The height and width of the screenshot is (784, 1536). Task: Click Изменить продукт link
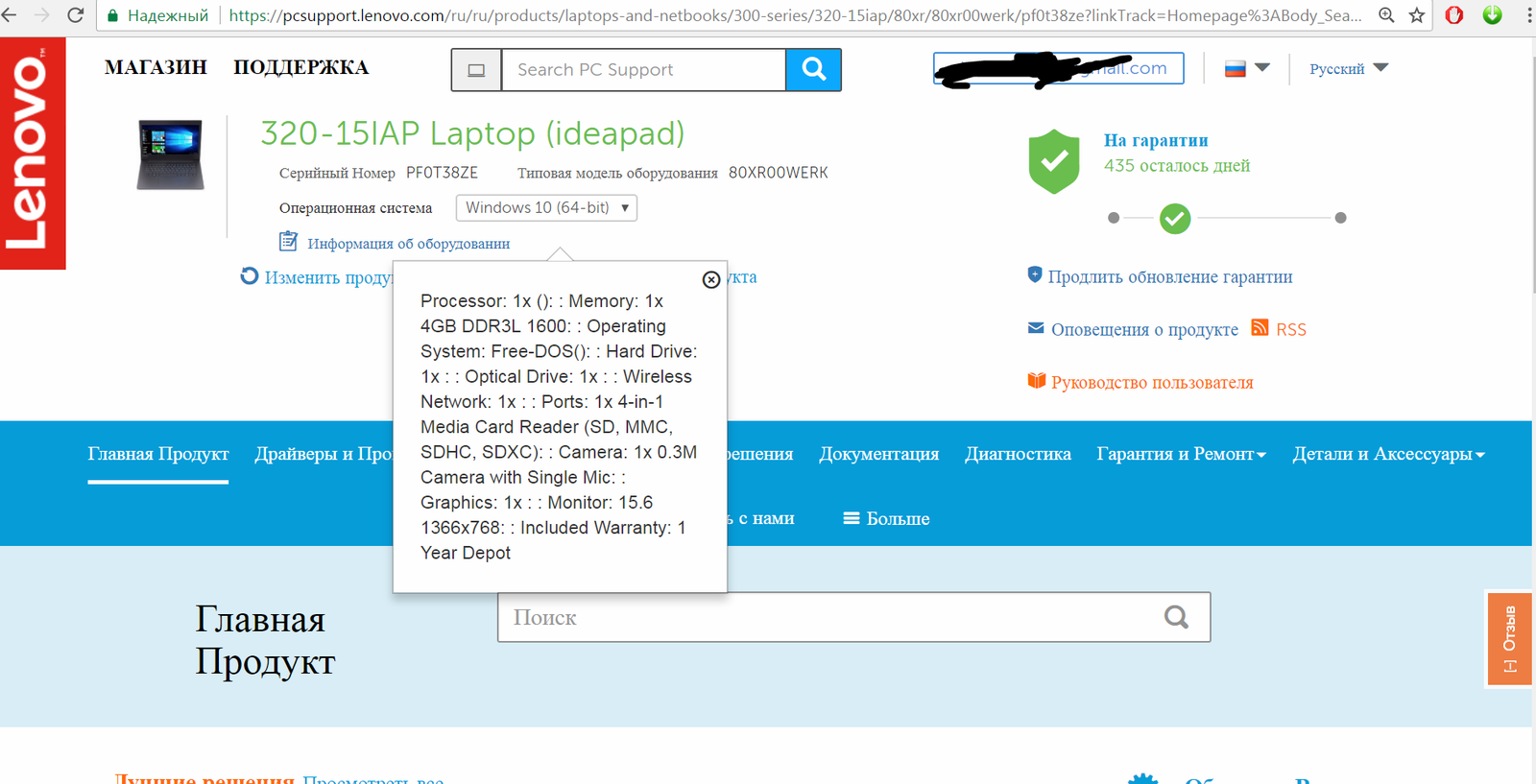pos(327,277)
